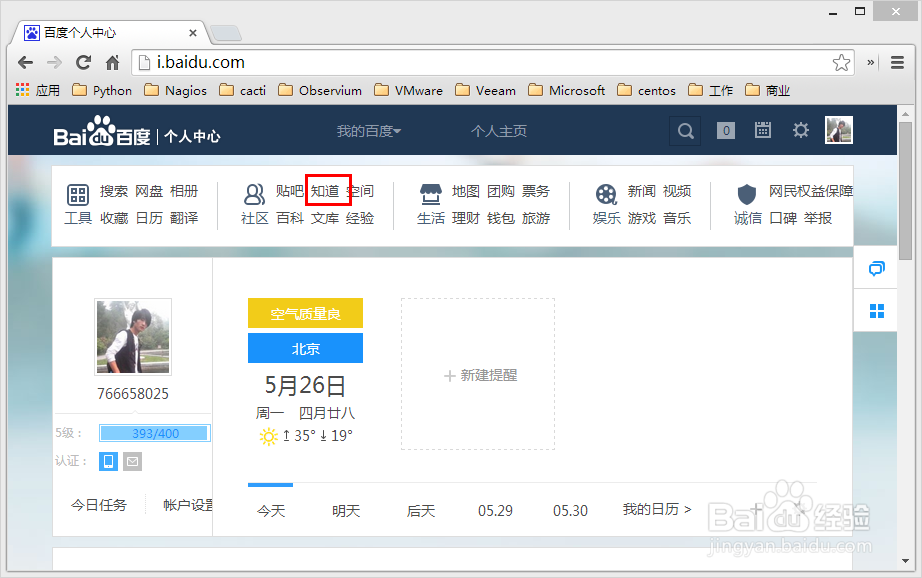Viewport: 922px width, 578px height.
Task: Open the 团购 link
Action: [x=501, y=191]
